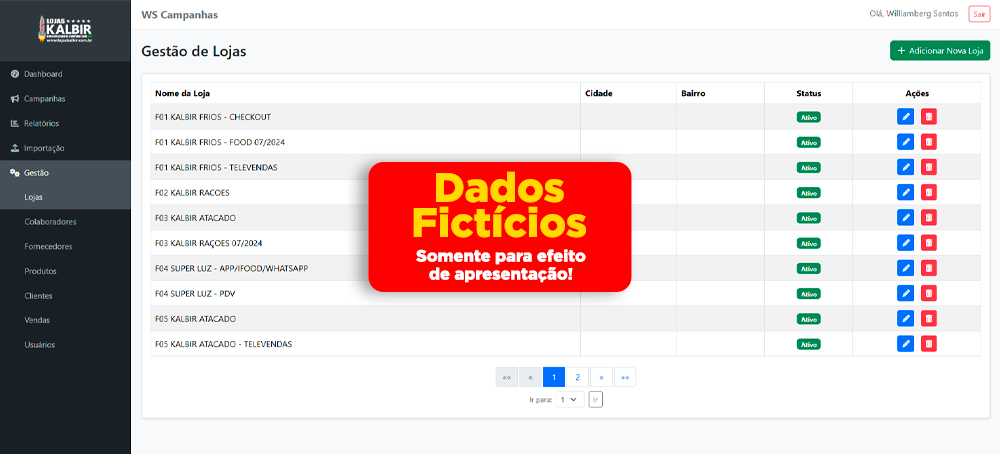Go to pagination page 2

[x=577, y=377]
